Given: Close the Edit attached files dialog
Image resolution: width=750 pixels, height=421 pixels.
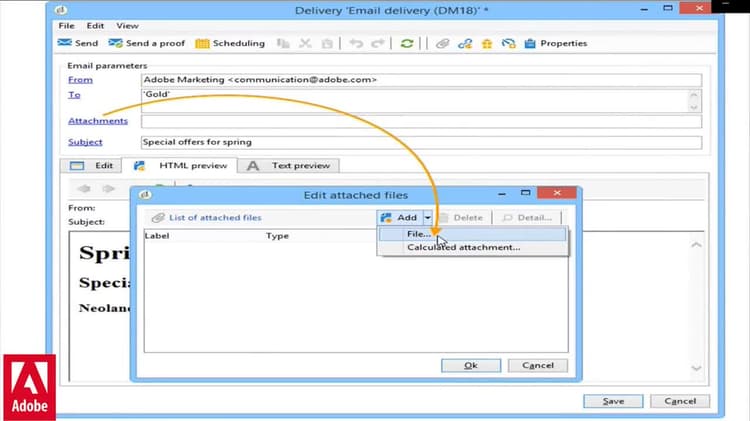Looking at the screenshot, I should tap(557, 193).
